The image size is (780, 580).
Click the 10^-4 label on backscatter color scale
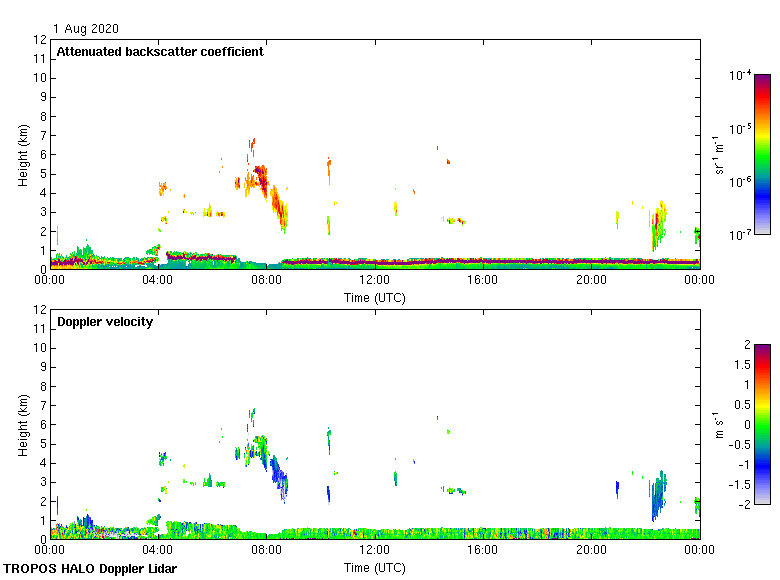tap(741, 76)
